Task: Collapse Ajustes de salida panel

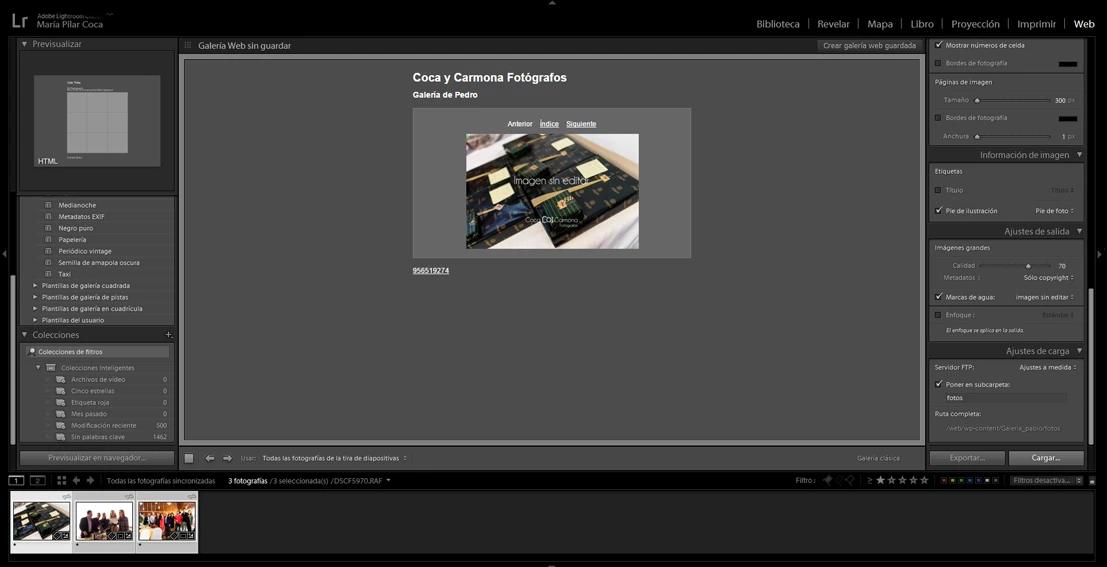Action: [x=1079, y=231]
